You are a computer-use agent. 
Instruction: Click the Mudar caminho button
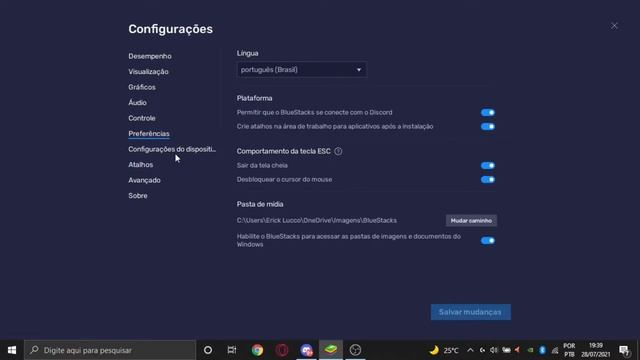click(x=471, y=221)
